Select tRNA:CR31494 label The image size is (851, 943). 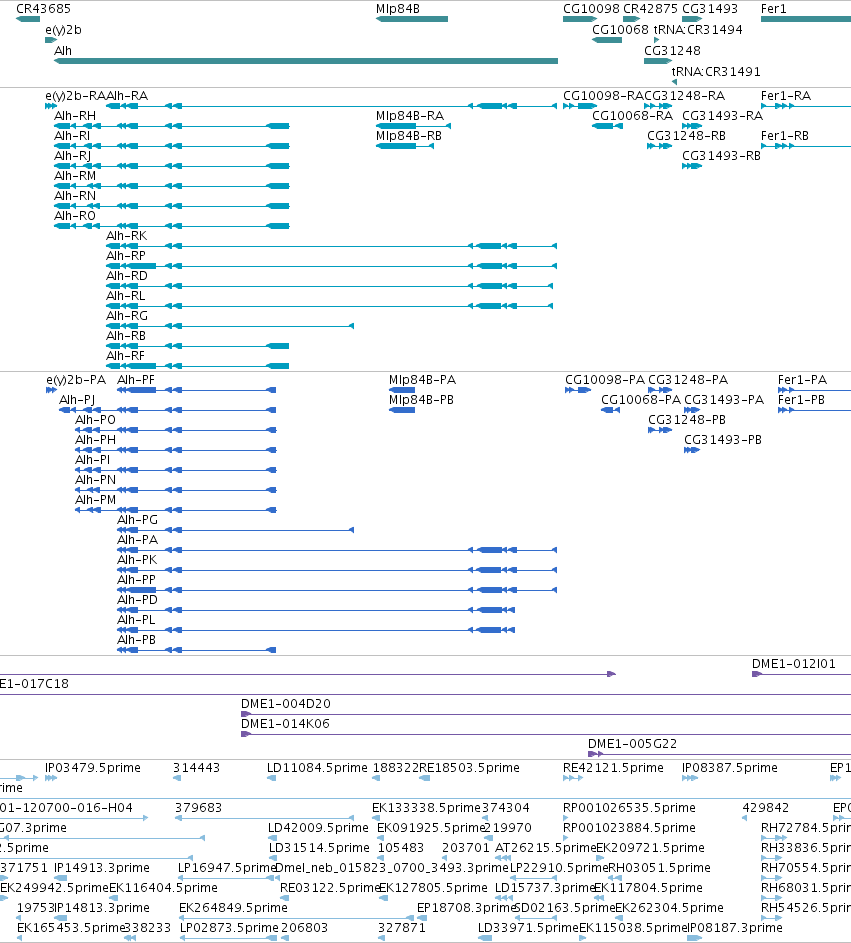[698, 29]
